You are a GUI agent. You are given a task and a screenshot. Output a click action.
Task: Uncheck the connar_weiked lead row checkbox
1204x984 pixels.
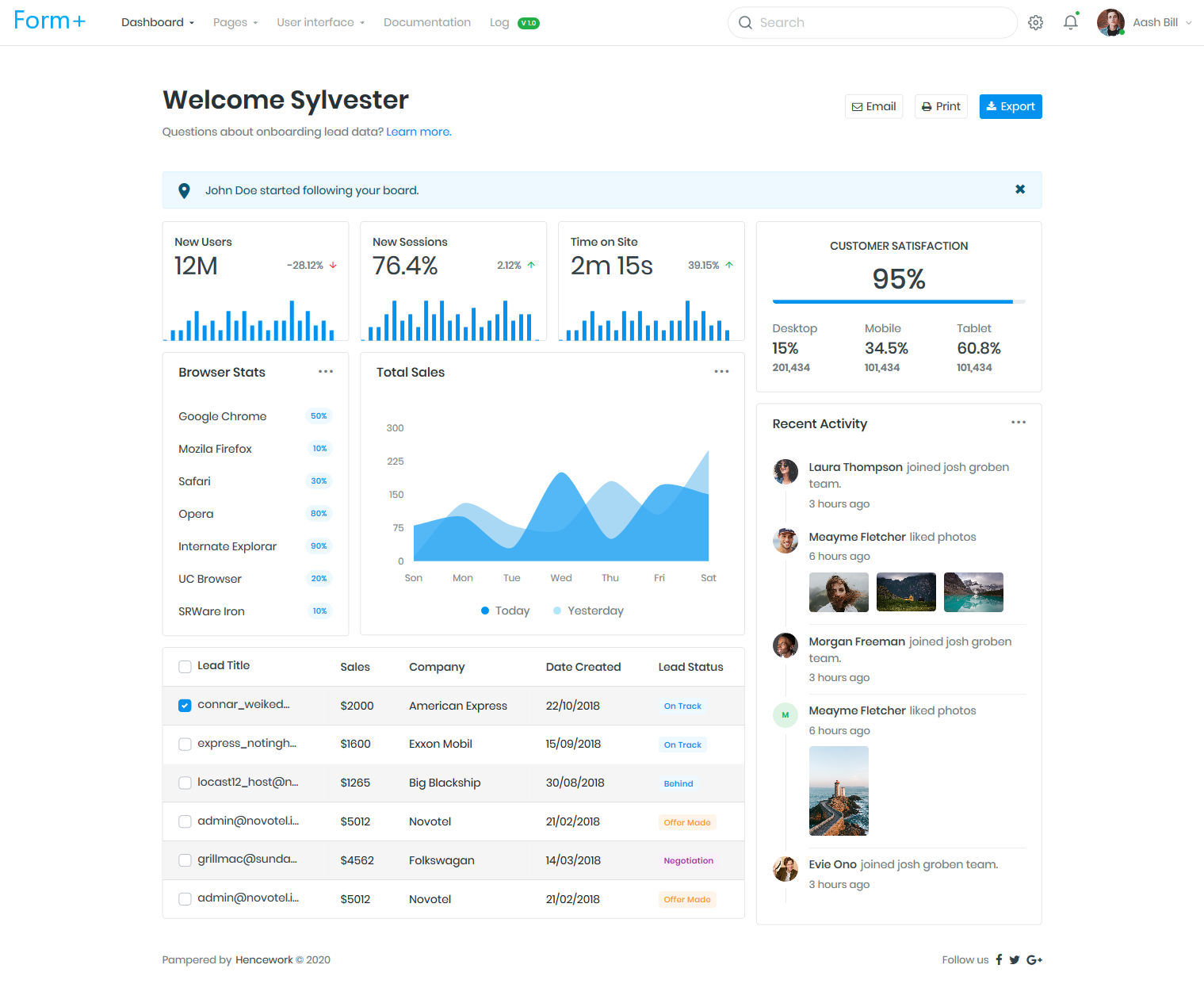(185, 706)
